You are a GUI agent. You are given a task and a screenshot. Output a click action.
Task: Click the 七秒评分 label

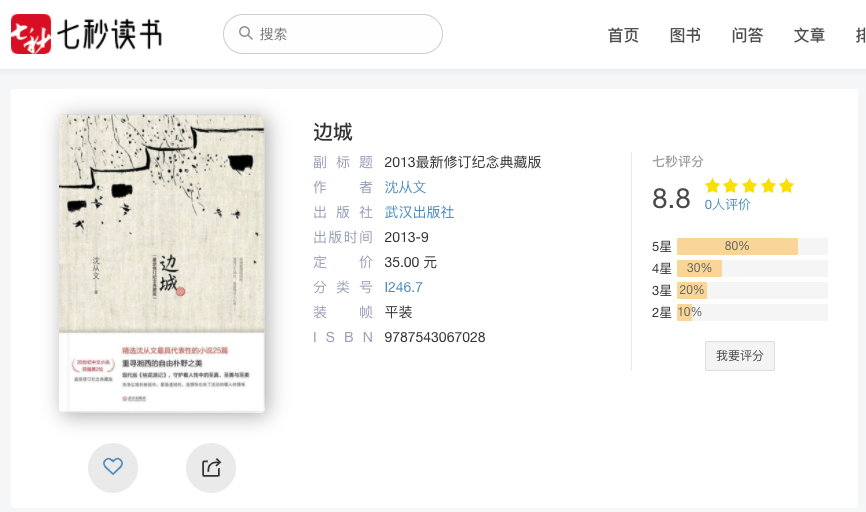click(678, 161)
